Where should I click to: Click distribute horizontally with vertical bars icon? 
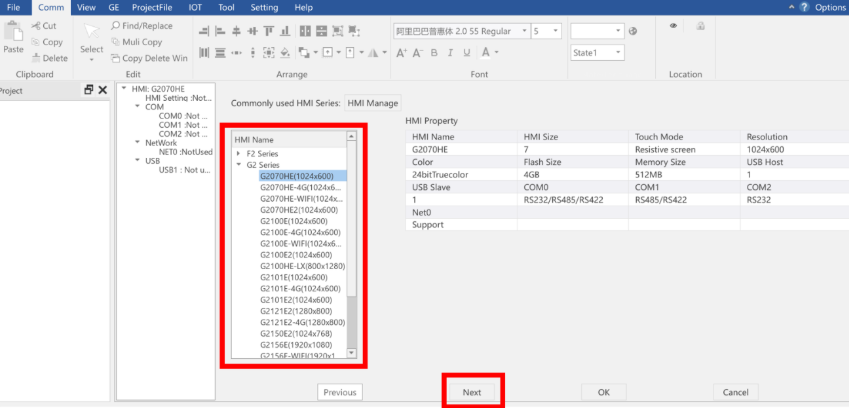coord(204,52)
